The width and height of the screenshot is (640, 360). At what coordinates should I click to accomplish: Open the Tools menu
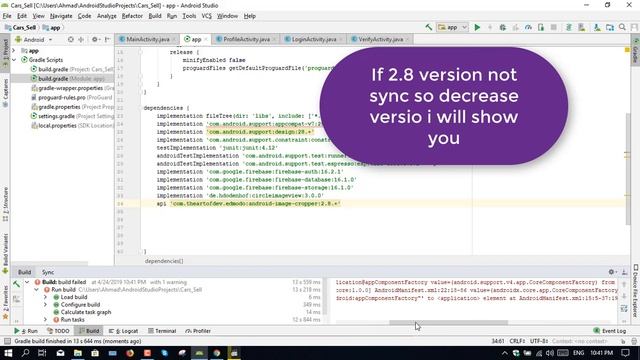pyautogui.click(x=189, y=16)
